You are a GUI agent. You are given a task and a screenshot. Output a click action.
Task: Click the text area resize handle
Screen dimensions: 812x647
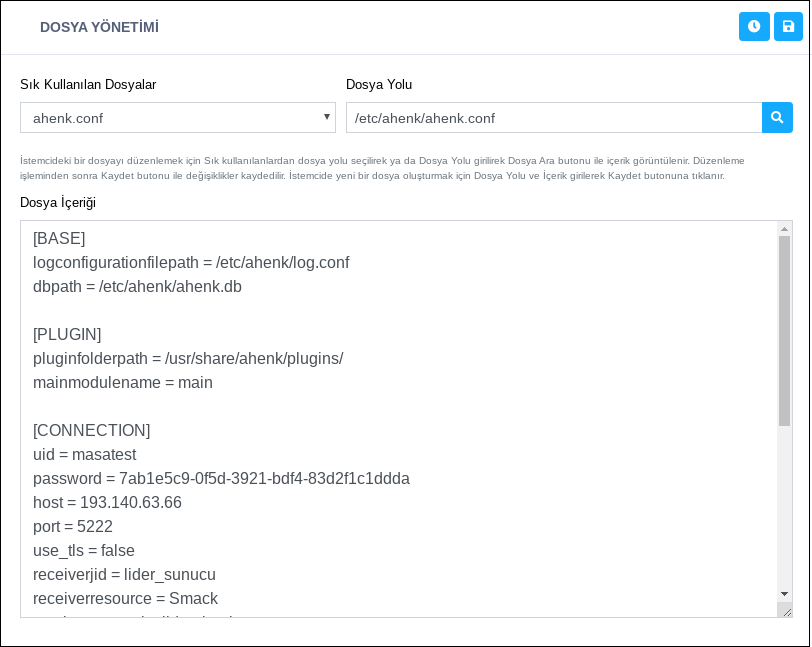(786, 611)
